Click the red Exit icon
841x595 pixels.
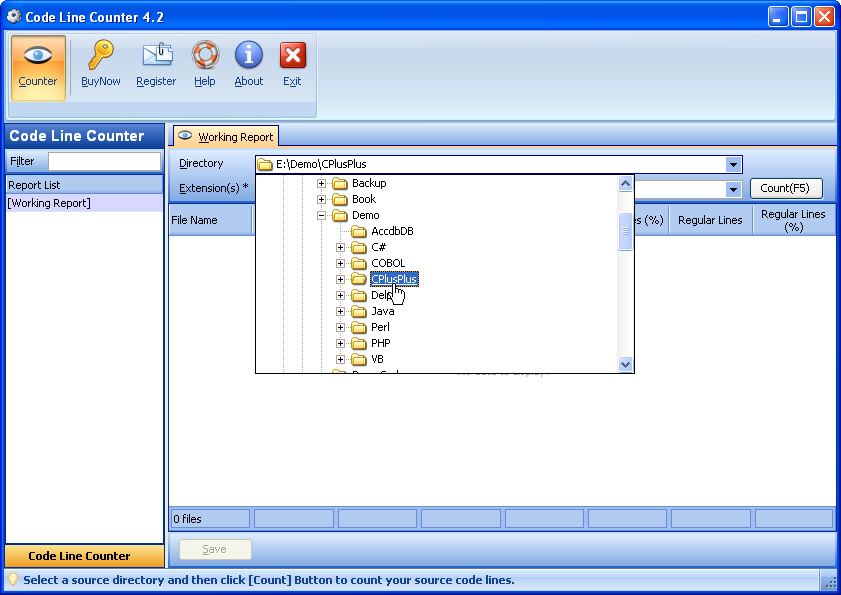point(292,56)
